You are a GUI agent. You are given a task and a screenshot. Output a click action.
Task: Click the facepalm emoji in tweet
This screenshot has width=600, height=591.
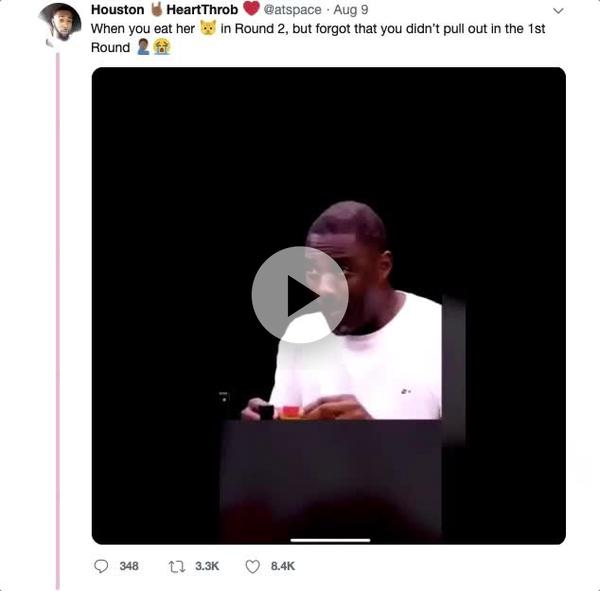coord(143,47)
